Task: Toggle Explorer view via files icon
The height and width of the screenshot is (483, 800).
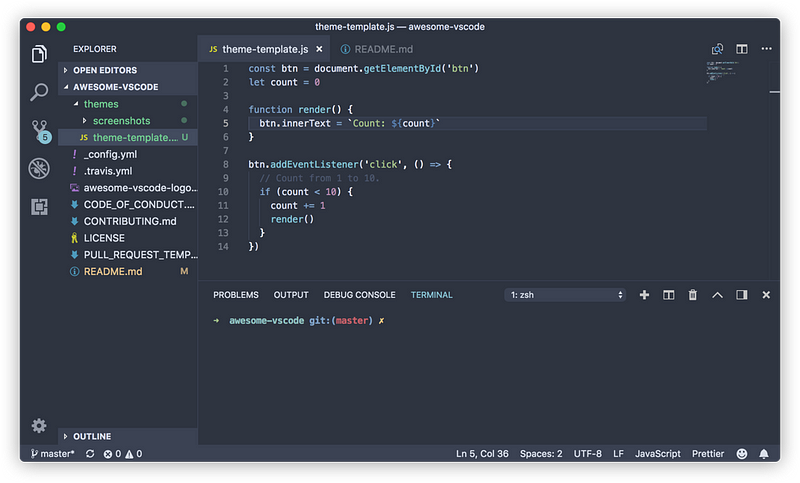Action: [x=39, y=54]
